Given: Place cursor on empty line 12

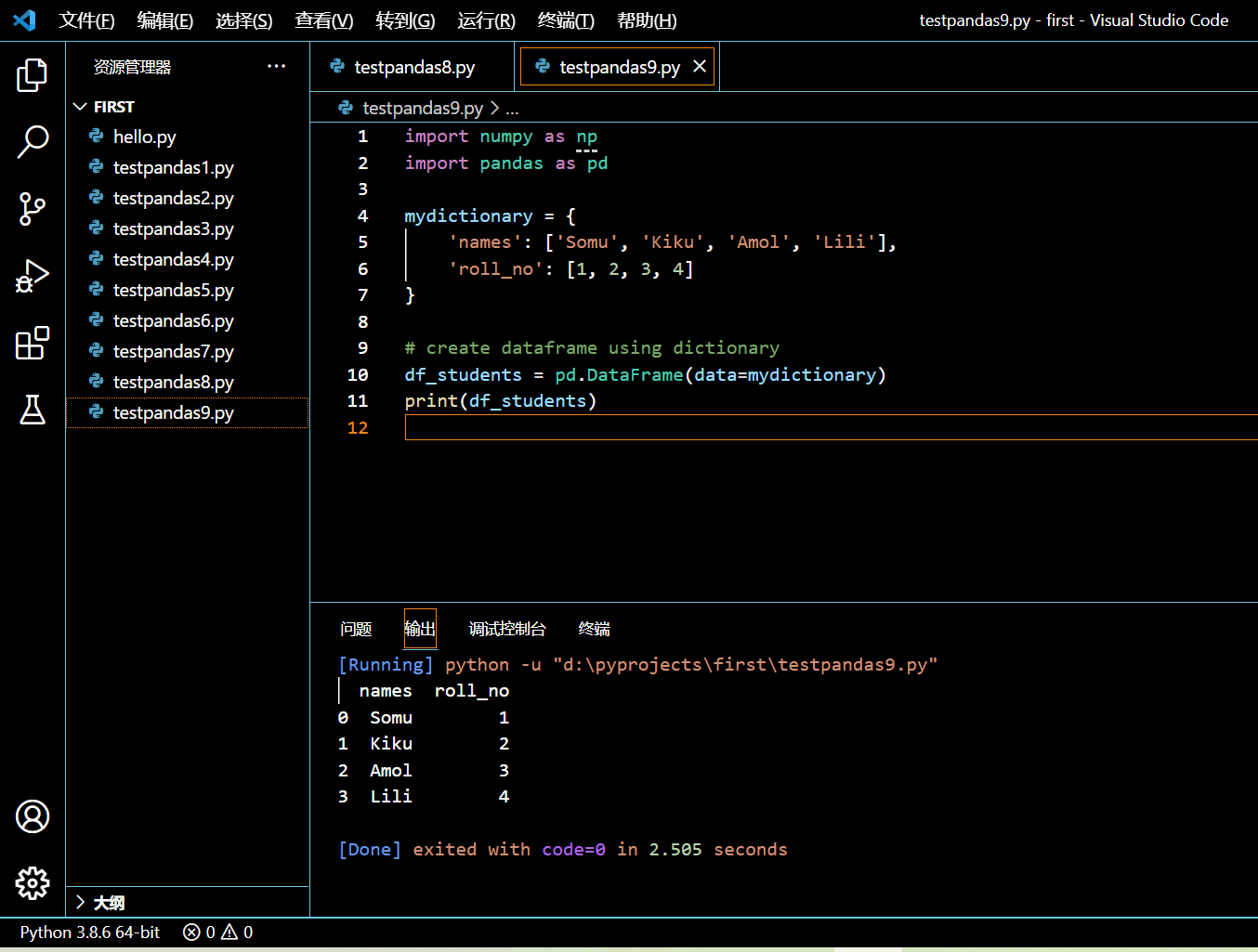Looking at the screenshot, I should coord(831,427).
